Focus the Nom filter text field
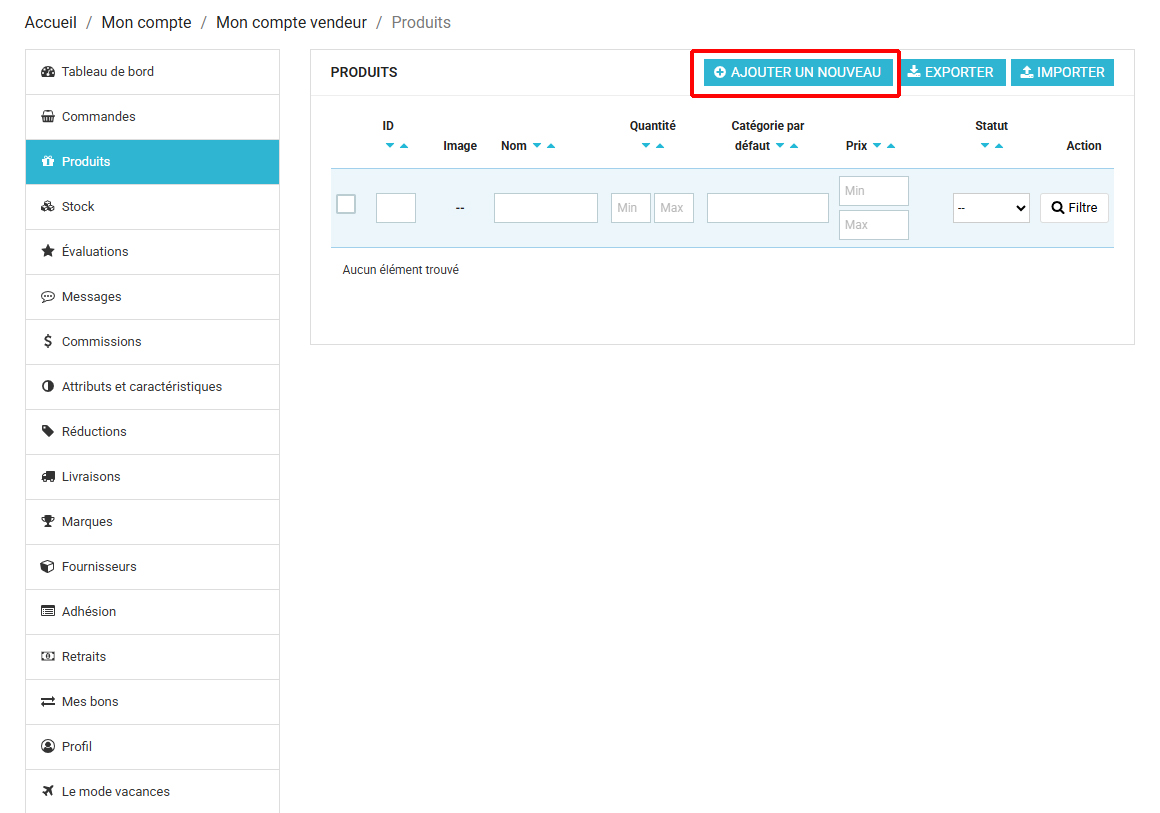This screenshot has width=1160, height=813. [x=545, y=208]
